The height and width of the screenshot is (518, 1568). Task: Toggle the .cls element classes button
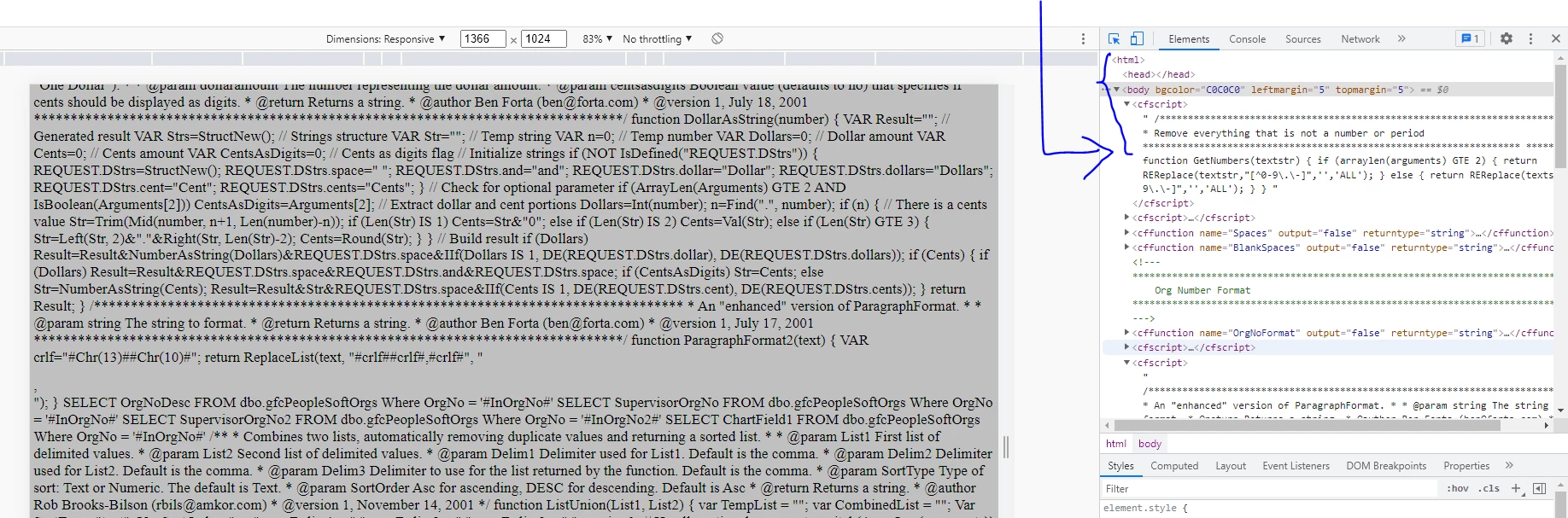tap(1489, 489)
